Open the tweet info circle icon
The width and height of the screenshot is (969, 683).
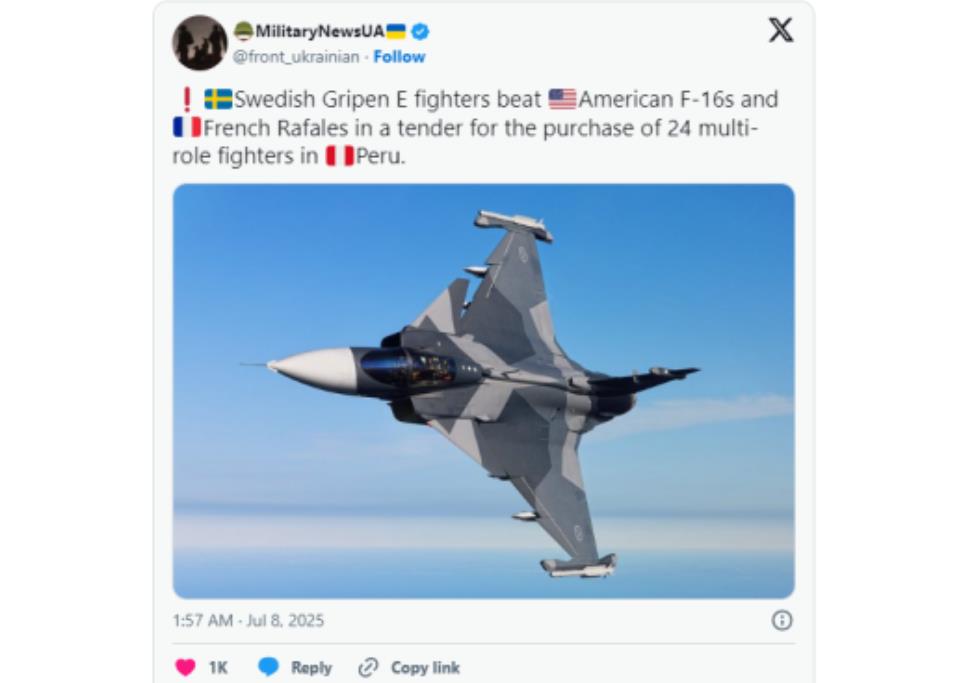tap(782, 620)
